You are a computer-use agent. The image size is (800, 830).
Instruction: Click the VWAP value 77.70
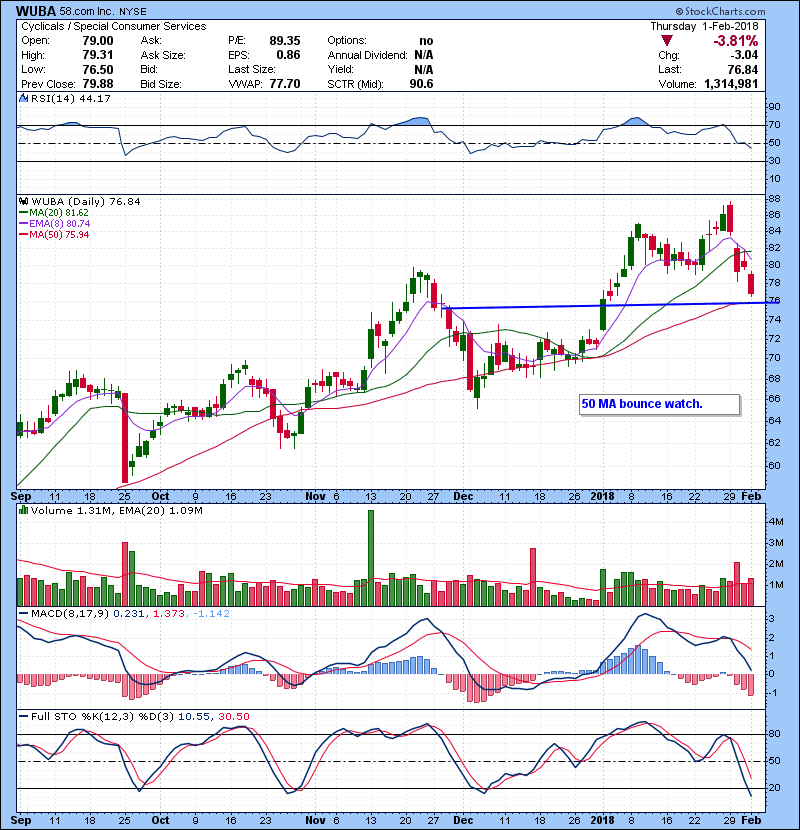click(x=285, y=84)
